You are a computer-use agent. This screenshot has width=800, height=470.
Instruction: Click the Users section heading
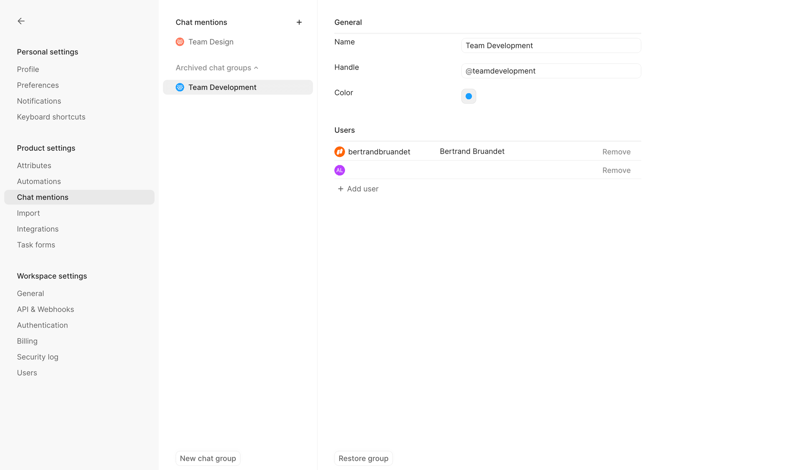(344, 130)
